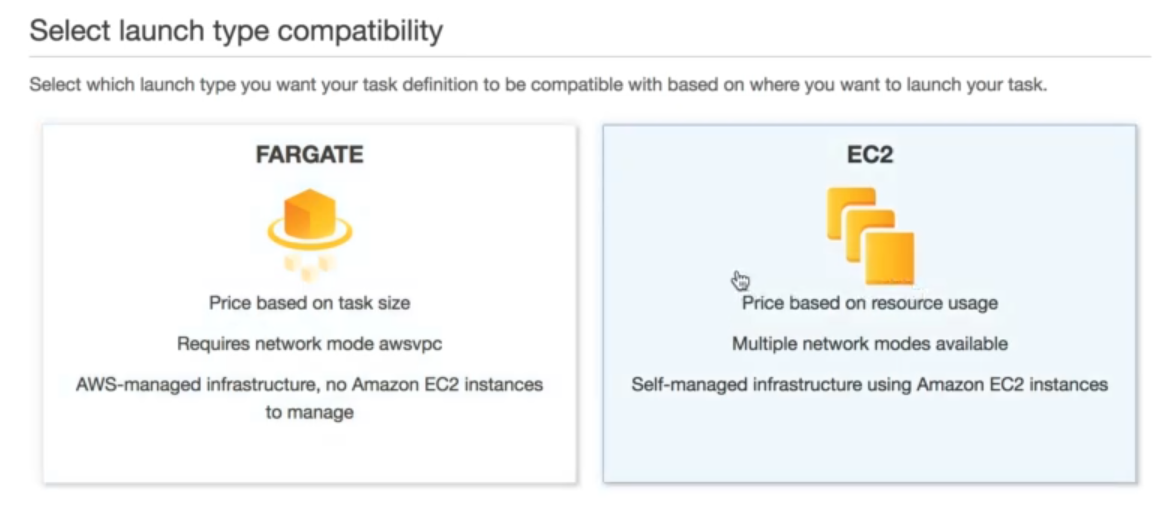Click "AWS-managed infrastructure" description line
The image size is (1166, 522).
[x=309, y=384]
